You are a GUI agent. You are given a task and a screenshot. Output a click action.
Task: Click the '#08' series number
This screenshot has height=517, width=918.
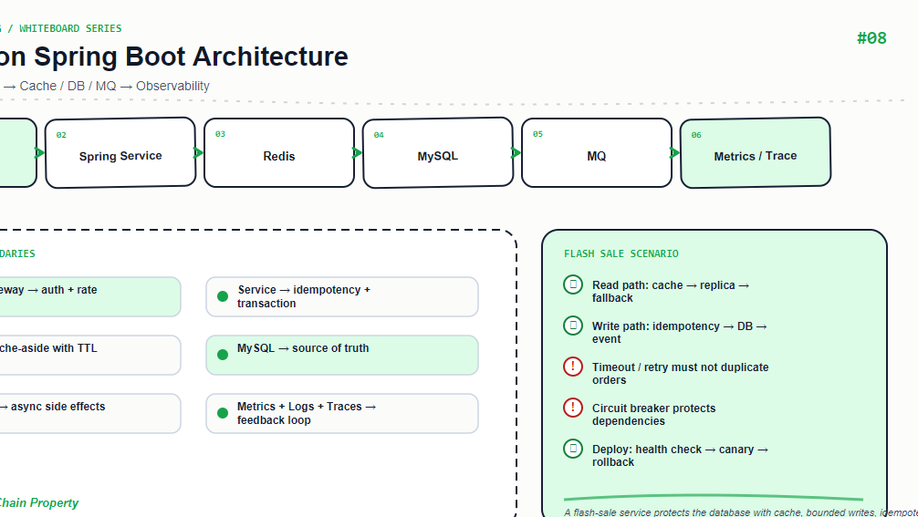[x=872, y=39]
